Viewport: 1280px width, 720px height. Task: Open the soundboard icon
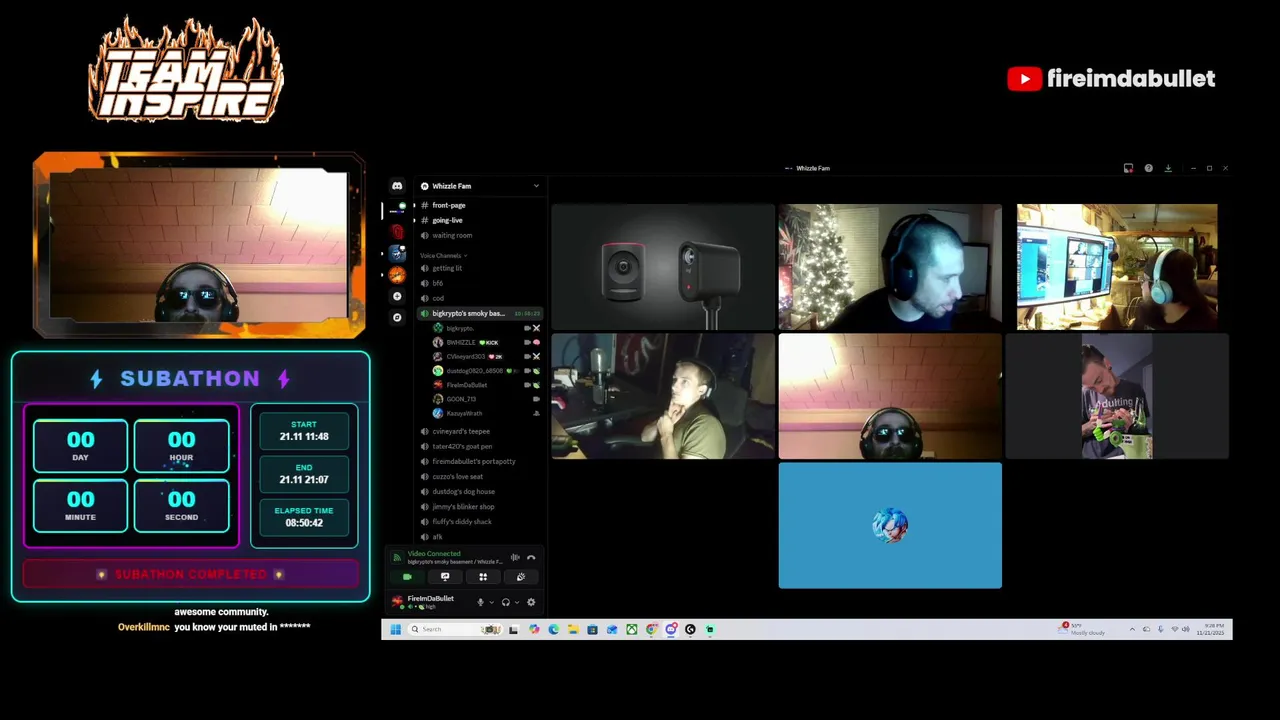tap(521, 577)
